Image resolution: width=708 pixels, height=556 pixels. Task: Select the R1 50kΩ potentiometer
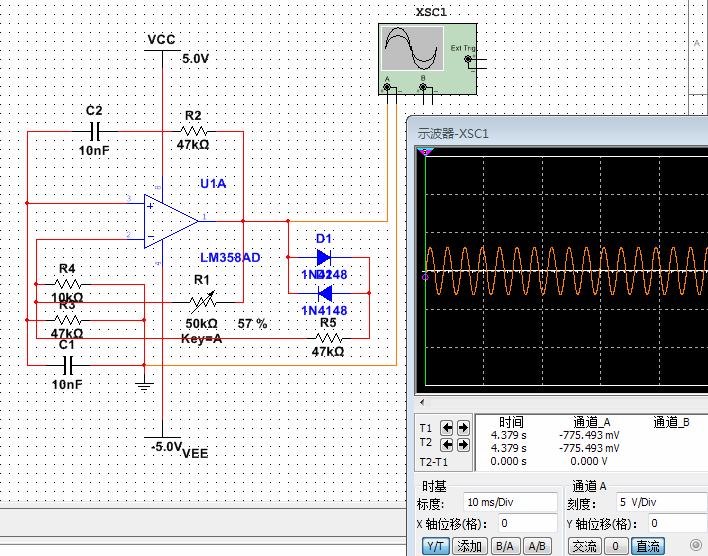pyautogui.click(x=203, y=302)
